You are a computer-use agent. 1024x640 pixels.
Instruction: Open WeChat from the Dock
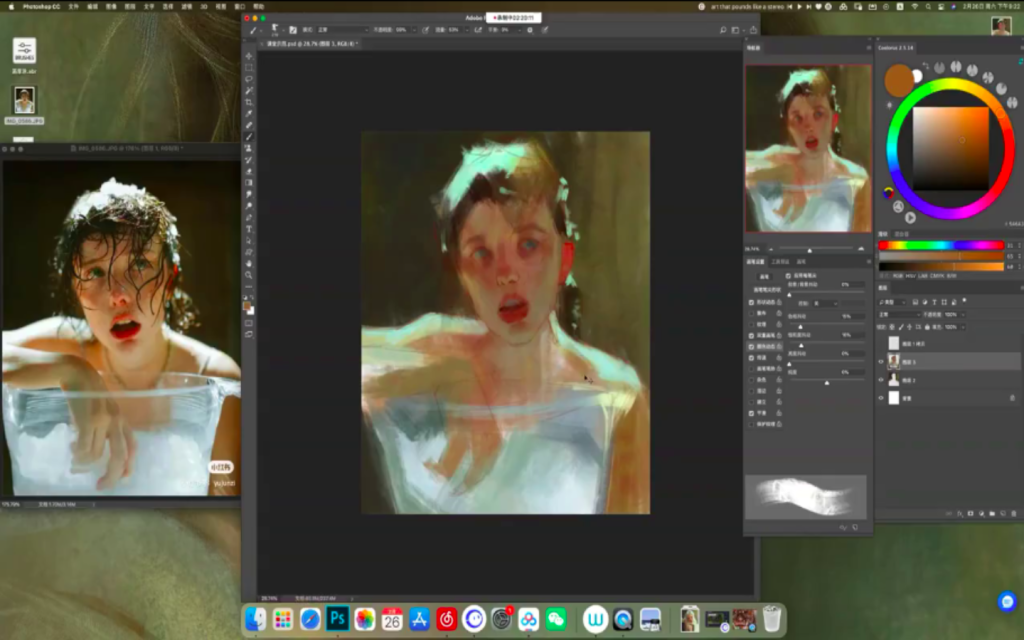tap(555, 619)
